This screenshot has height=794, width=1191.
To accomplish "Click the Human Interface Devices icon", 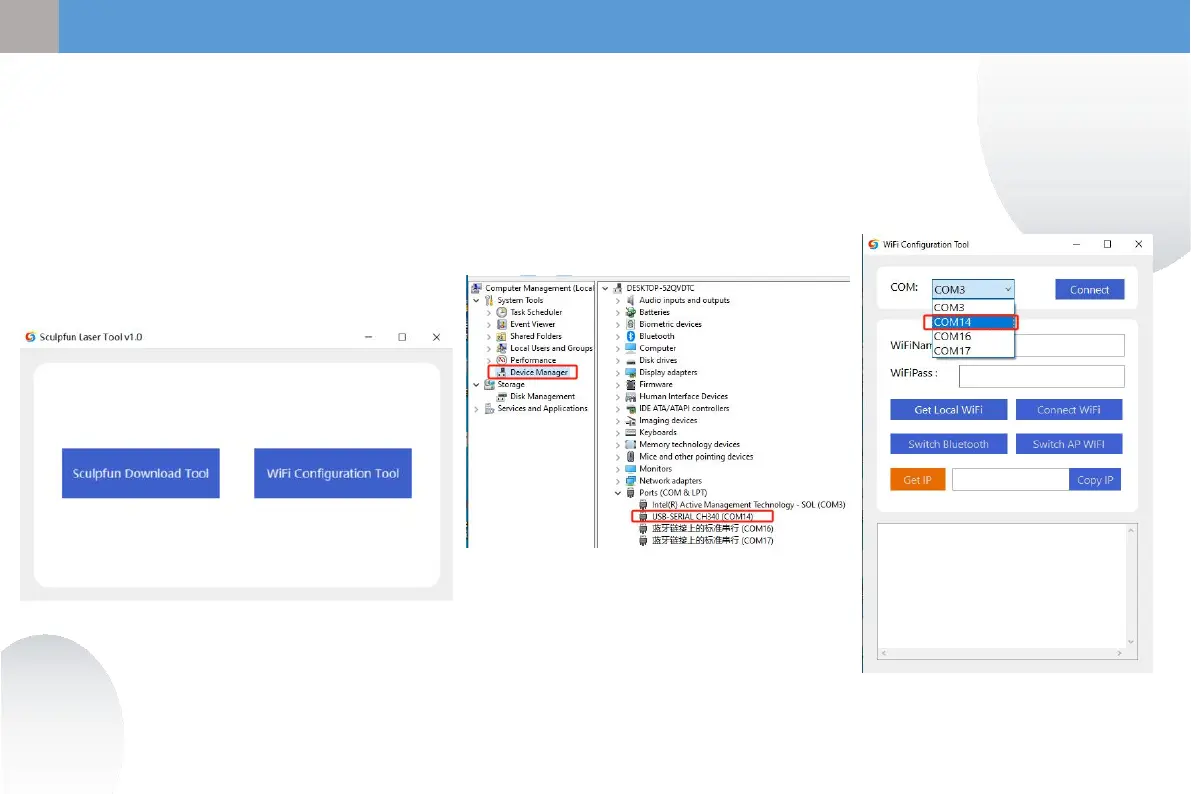I will 630,397.
